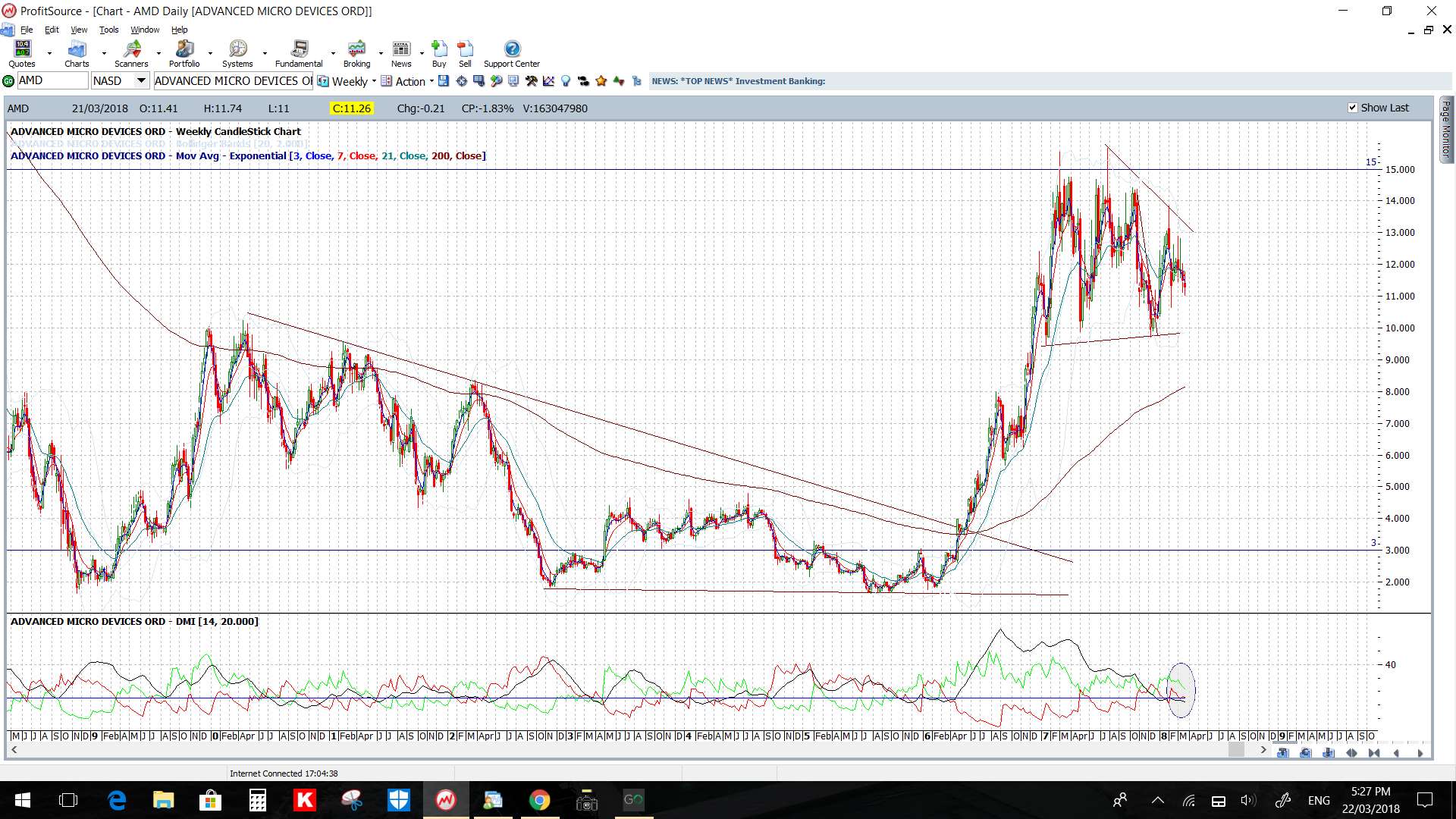Open the Help menu
The image size is (1456, 819).
179,30
